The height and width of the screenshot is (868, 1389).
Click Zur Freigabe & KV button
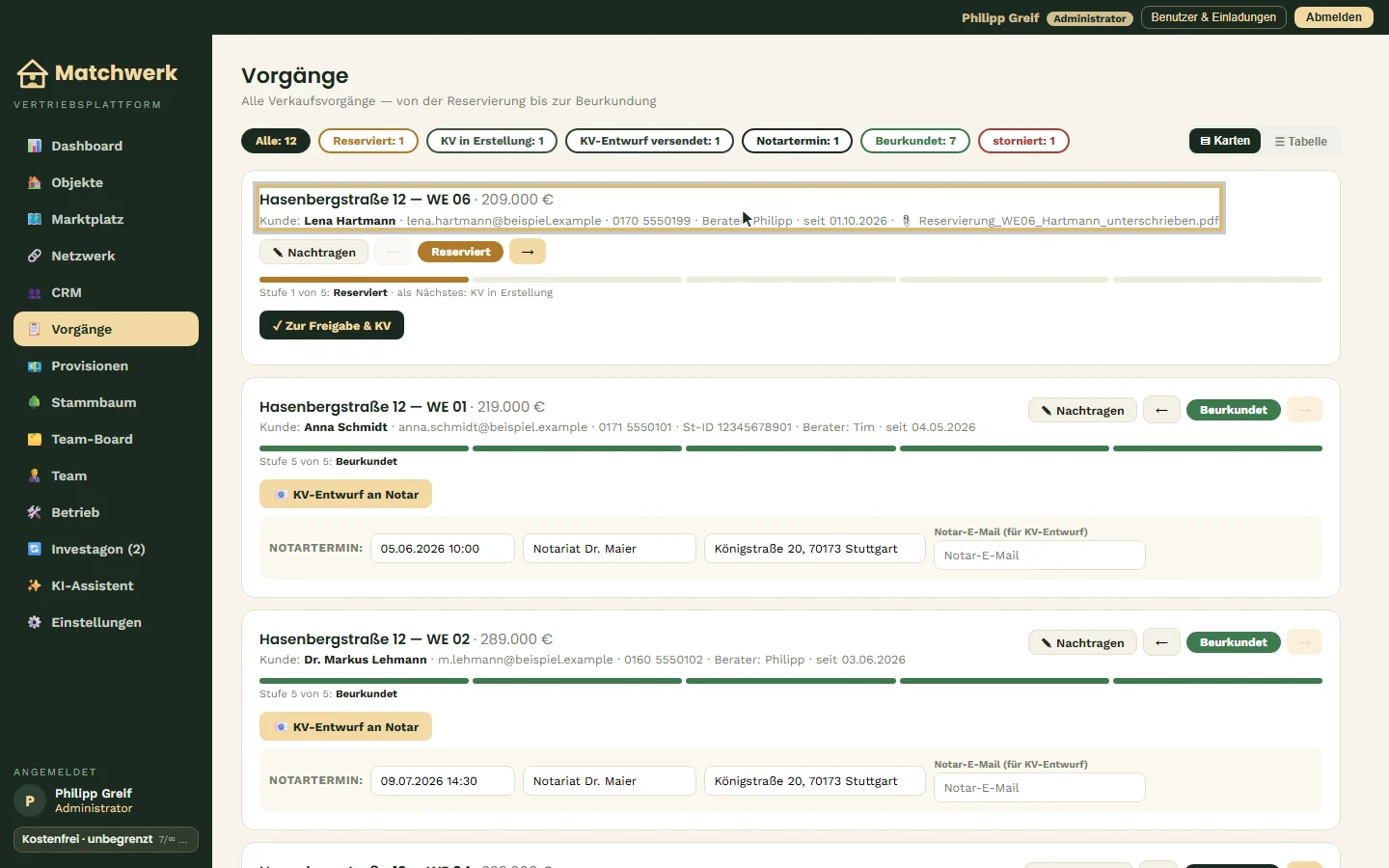coord(332,326)
